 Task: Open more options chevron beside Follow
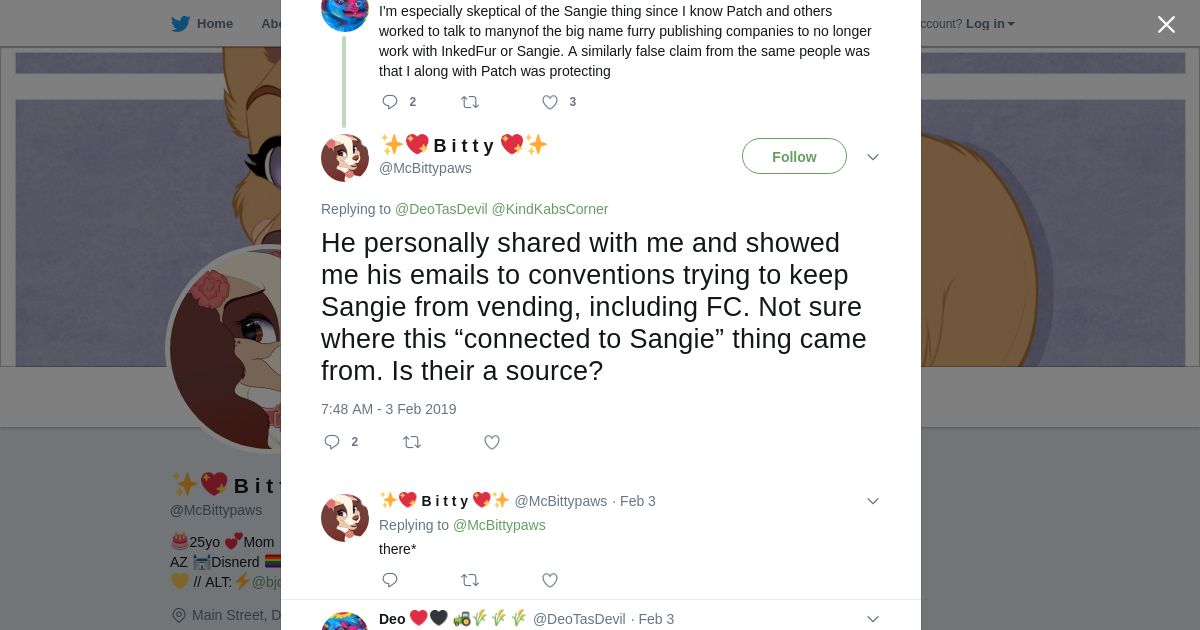pyautogui.click(x=873, y=157)
